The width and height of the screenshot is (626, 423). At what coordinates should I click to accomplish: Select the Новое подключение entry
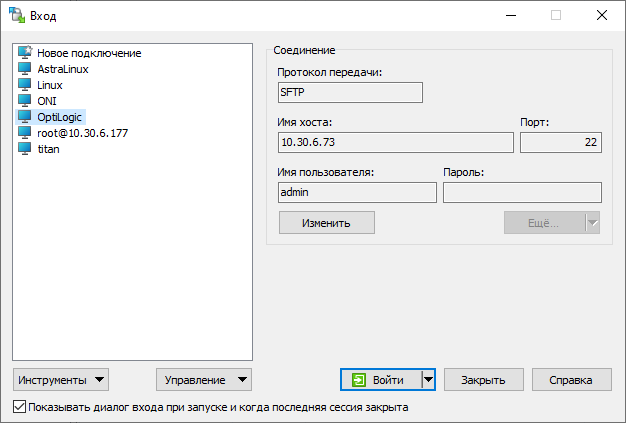click(x=89, y=53)
